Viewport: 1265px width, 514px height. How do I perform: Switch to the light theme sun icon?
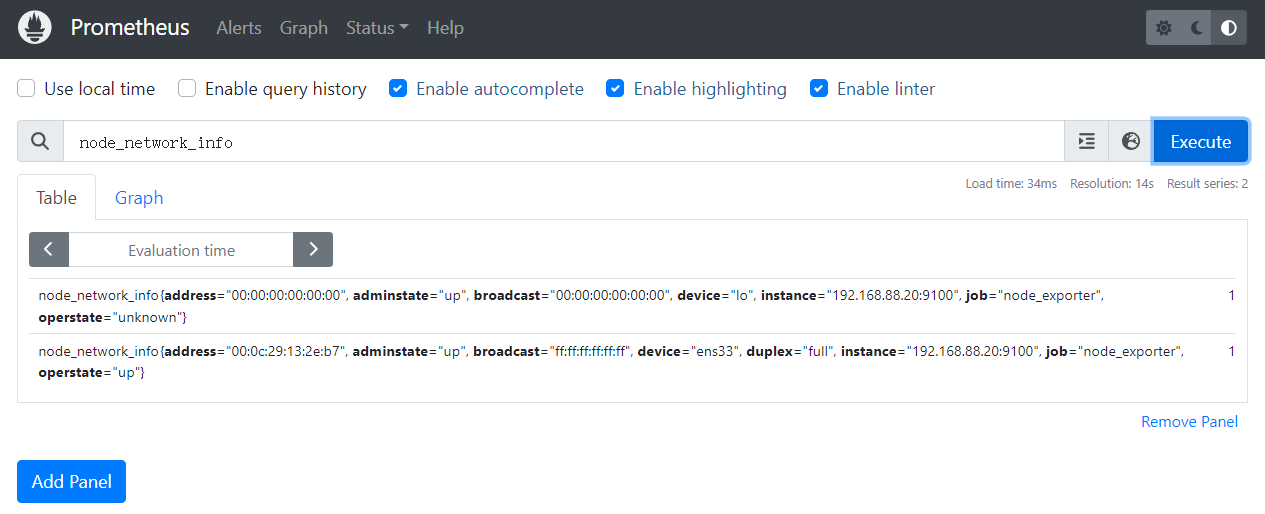point(1164,28)
